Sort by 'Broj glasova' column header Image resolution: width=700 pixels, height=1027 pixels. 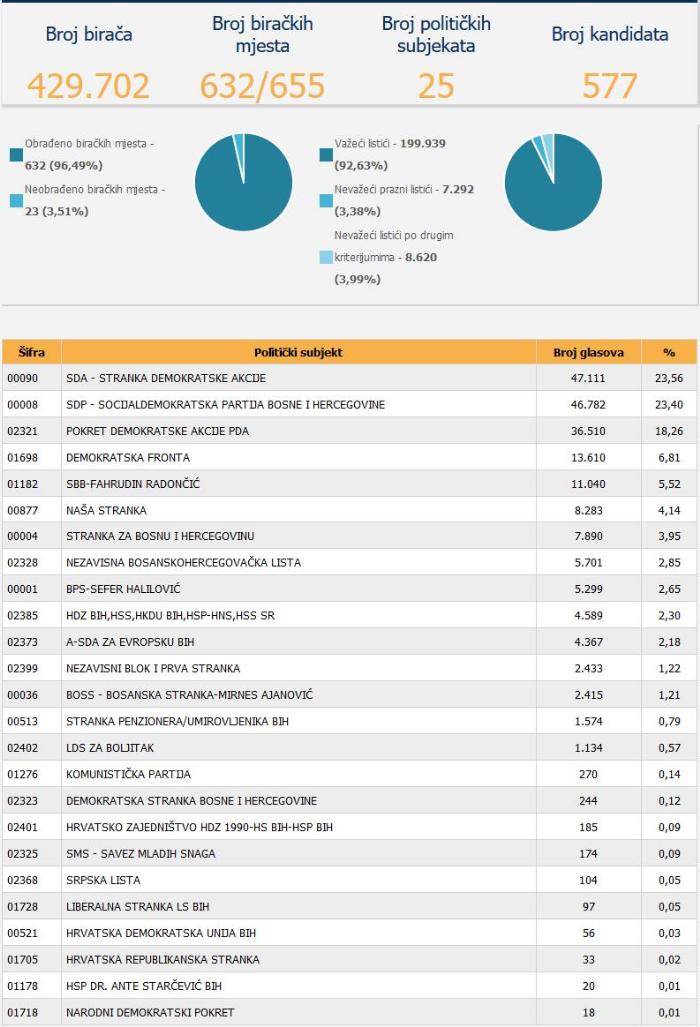pos(588,352)
